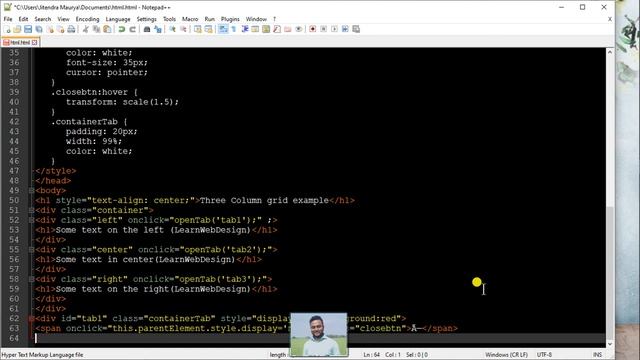Toggle Show All Characters icon

(233, 29)
